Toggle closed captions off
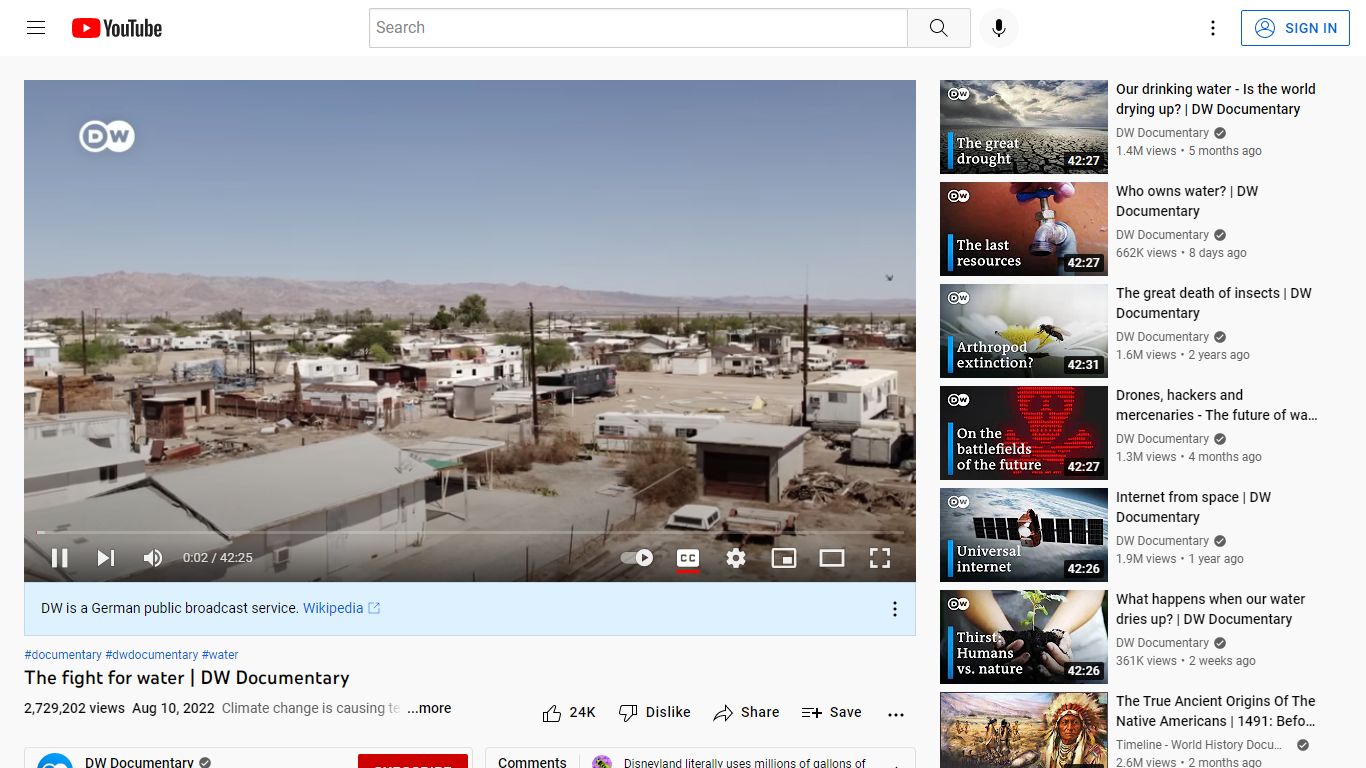The height and width of the screenshot is (768, 1366). click(x=688, y=558)
